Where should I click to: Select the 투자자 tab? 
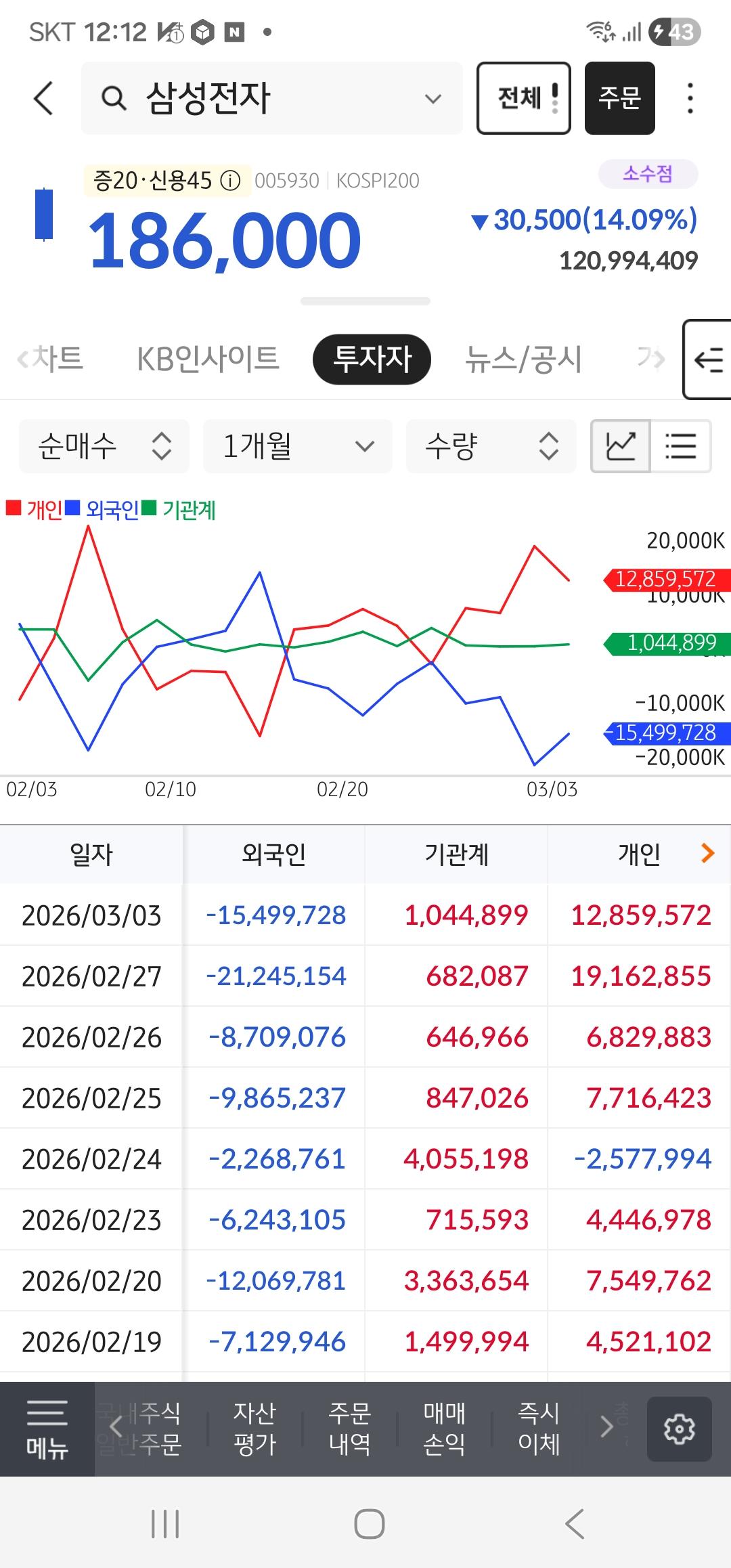372,359
